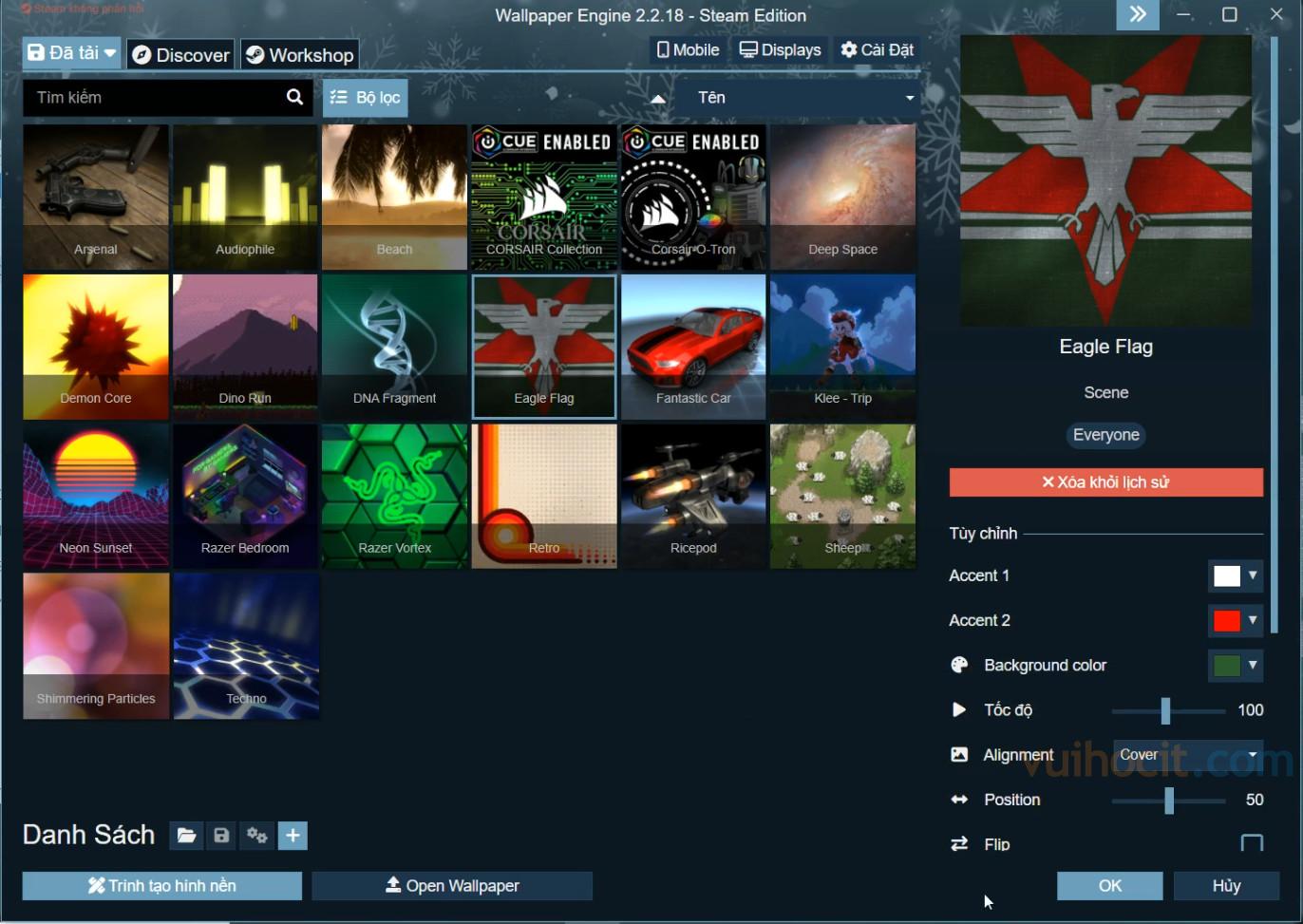
Task: Open the playlist folder icon
Action: coord(186,836)
